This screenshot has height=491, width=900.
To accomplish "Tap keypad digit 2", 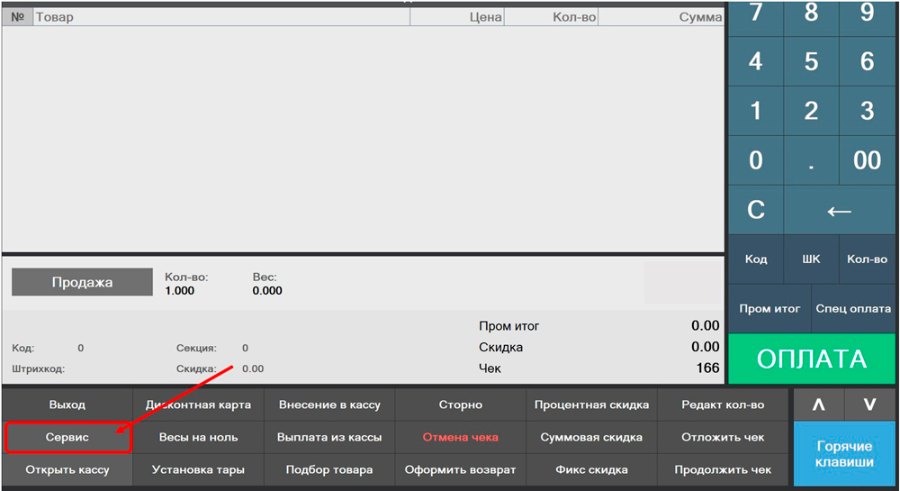I will click(811, 111).
